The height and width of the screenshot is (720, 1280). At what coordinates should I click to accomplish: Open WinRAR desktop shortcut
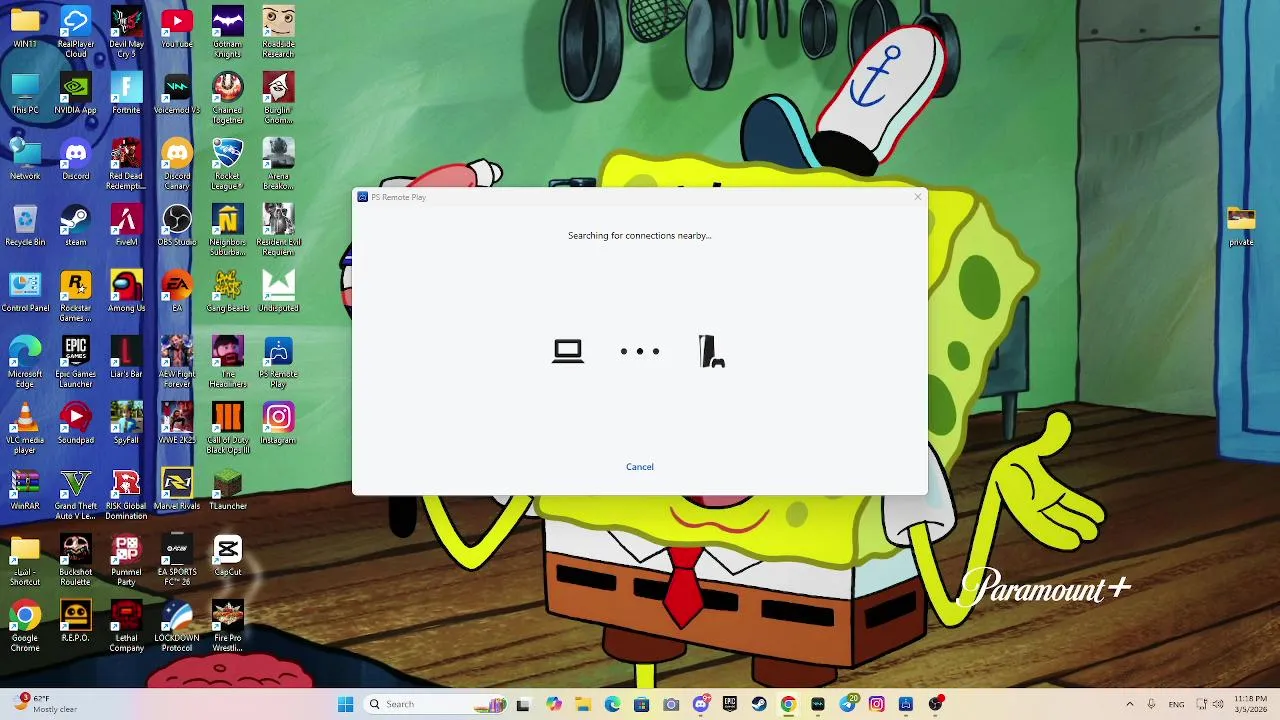click(x=25, y=491)
